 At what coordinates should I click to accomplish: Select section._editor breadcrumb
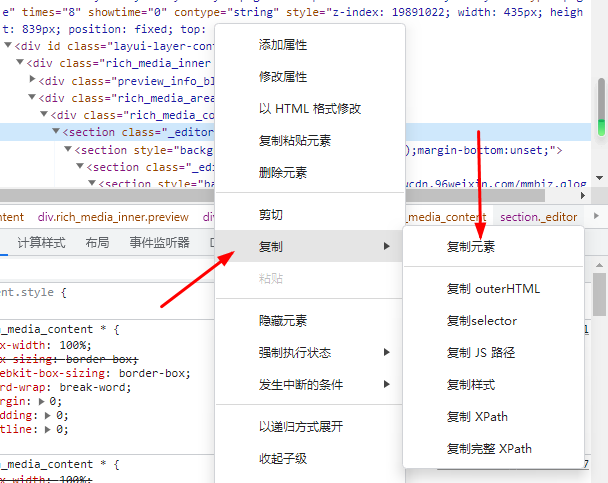(539, 217)
